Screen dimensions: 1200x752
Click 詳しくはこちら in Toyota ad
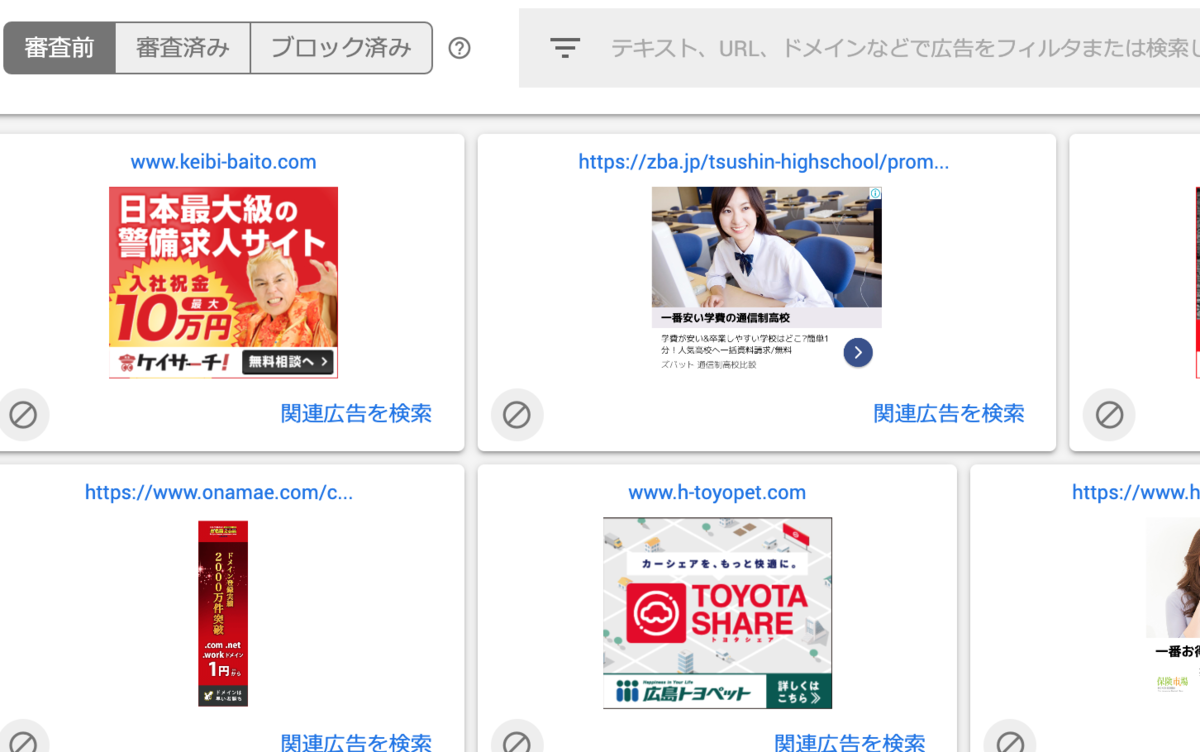point(799,691)
